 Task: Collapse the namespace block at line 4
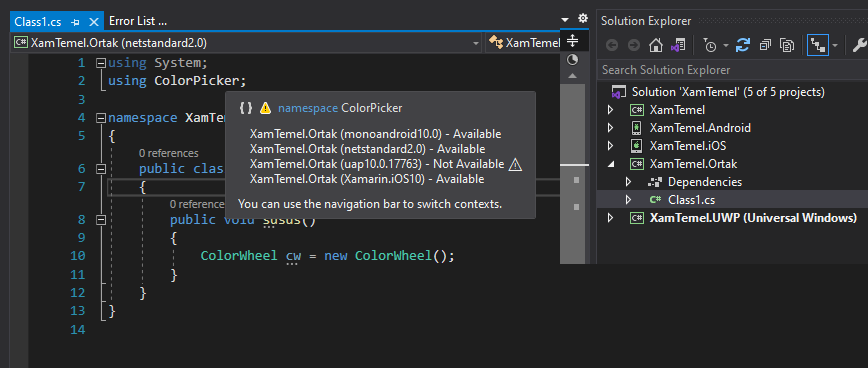coord(101,118)
